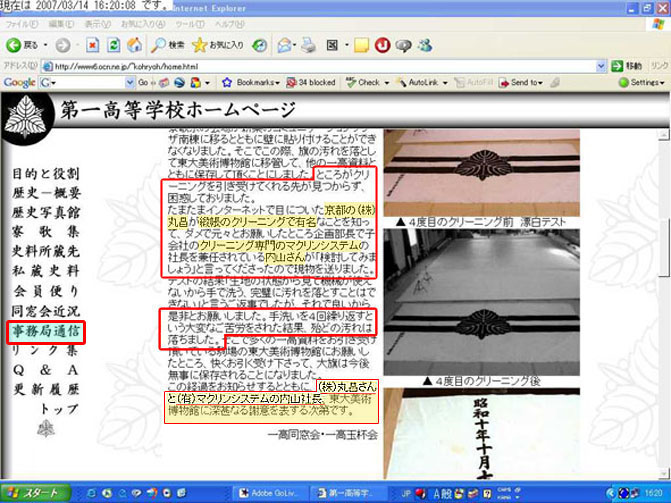This screenshot has height=503, width=671.
Task: Open the Settings menu in Google toolbar
Action: pos(642,83)
